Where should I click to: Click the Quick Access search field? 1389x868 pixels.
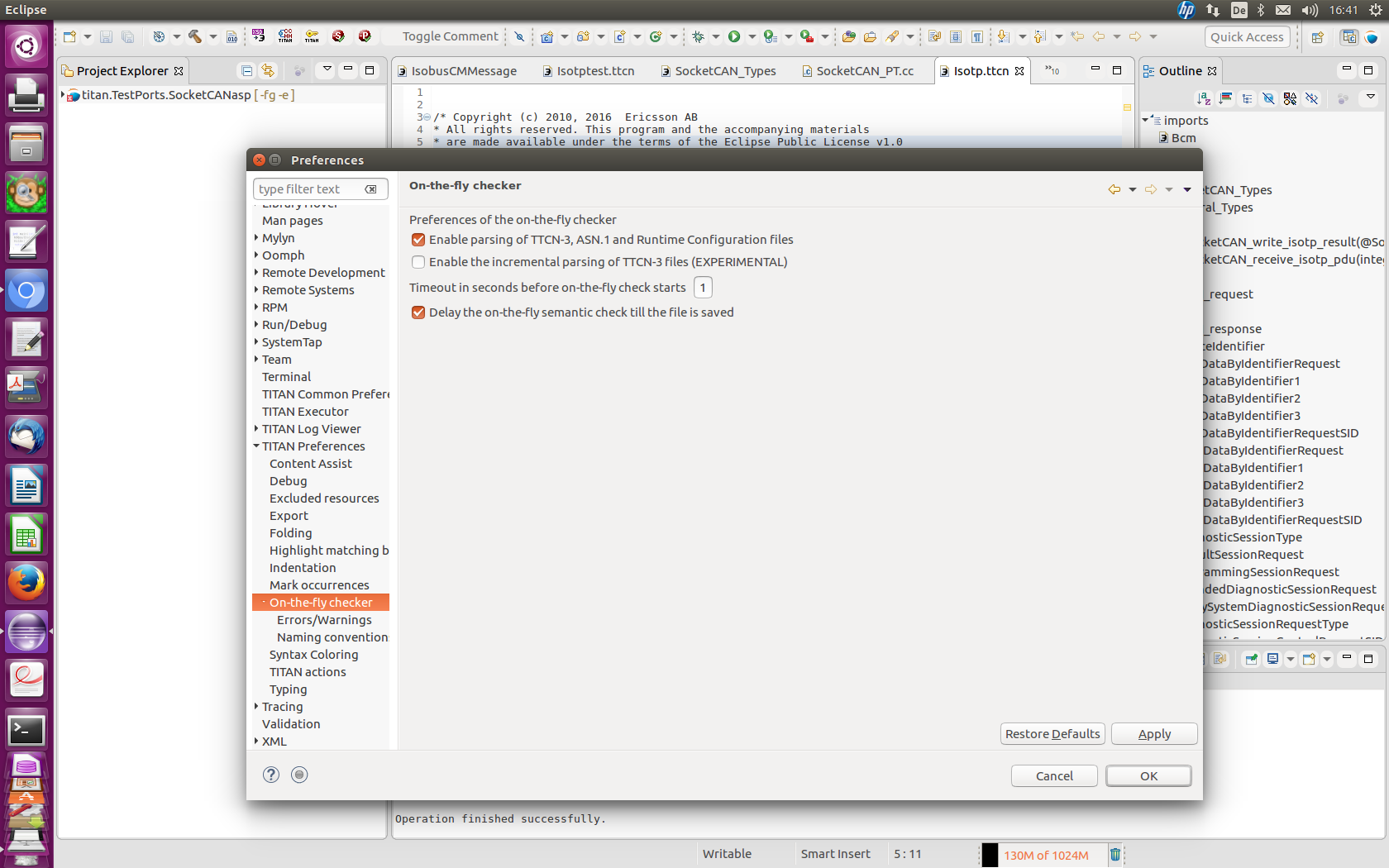click(x=1247, y=37)
